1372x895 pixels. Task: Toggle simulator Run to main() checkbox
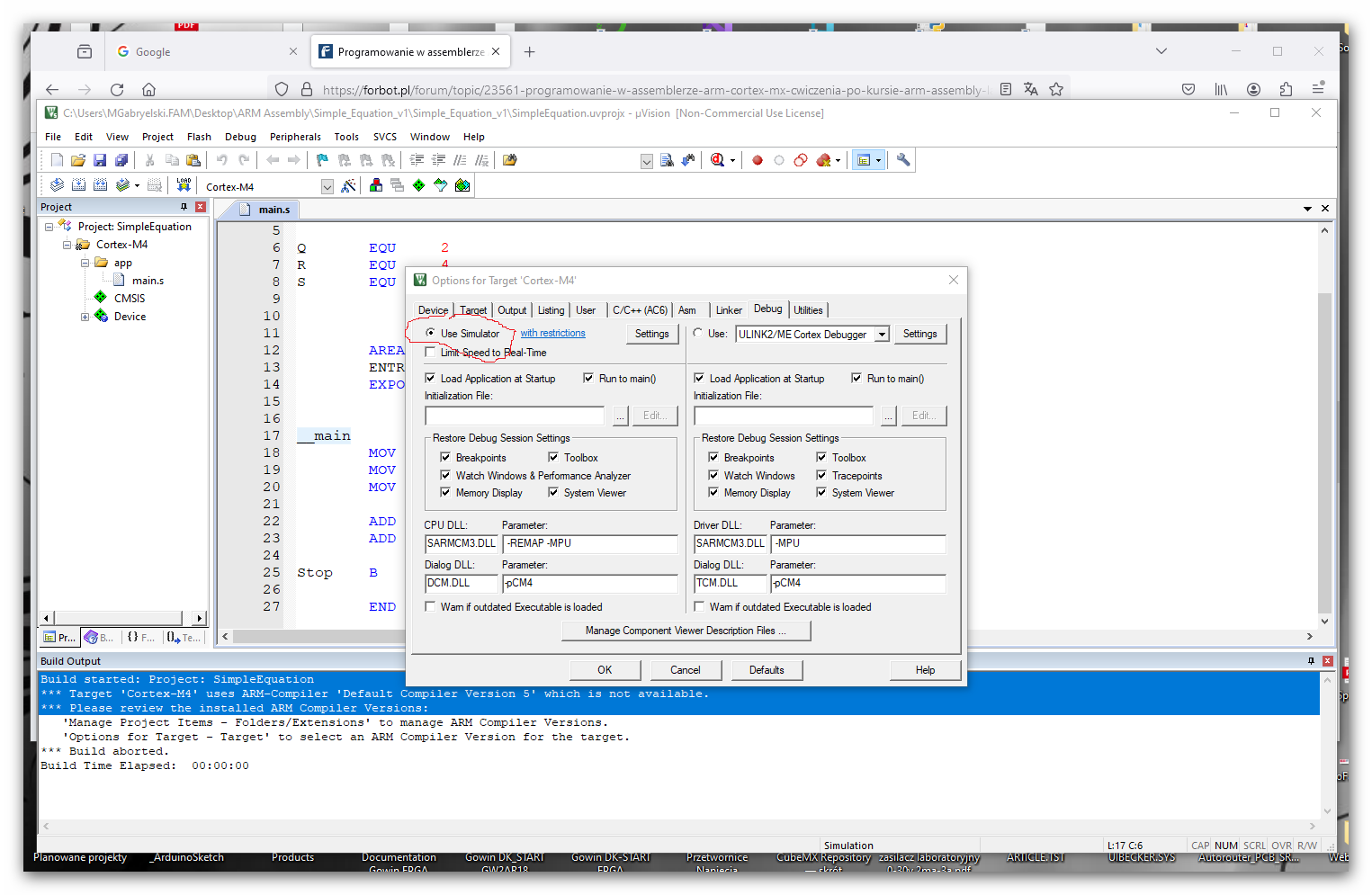[x=588, y=378]
